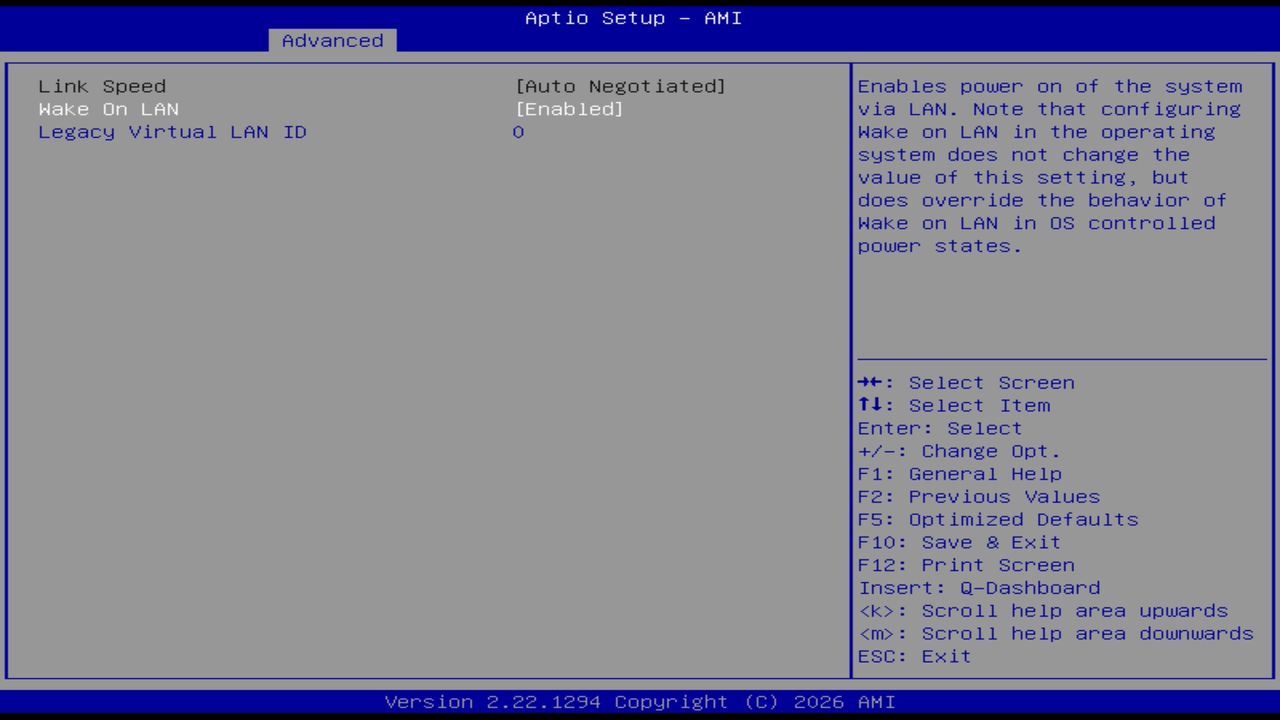Edit the Legacy Virtual LAN ID value 0

point(518,131)
